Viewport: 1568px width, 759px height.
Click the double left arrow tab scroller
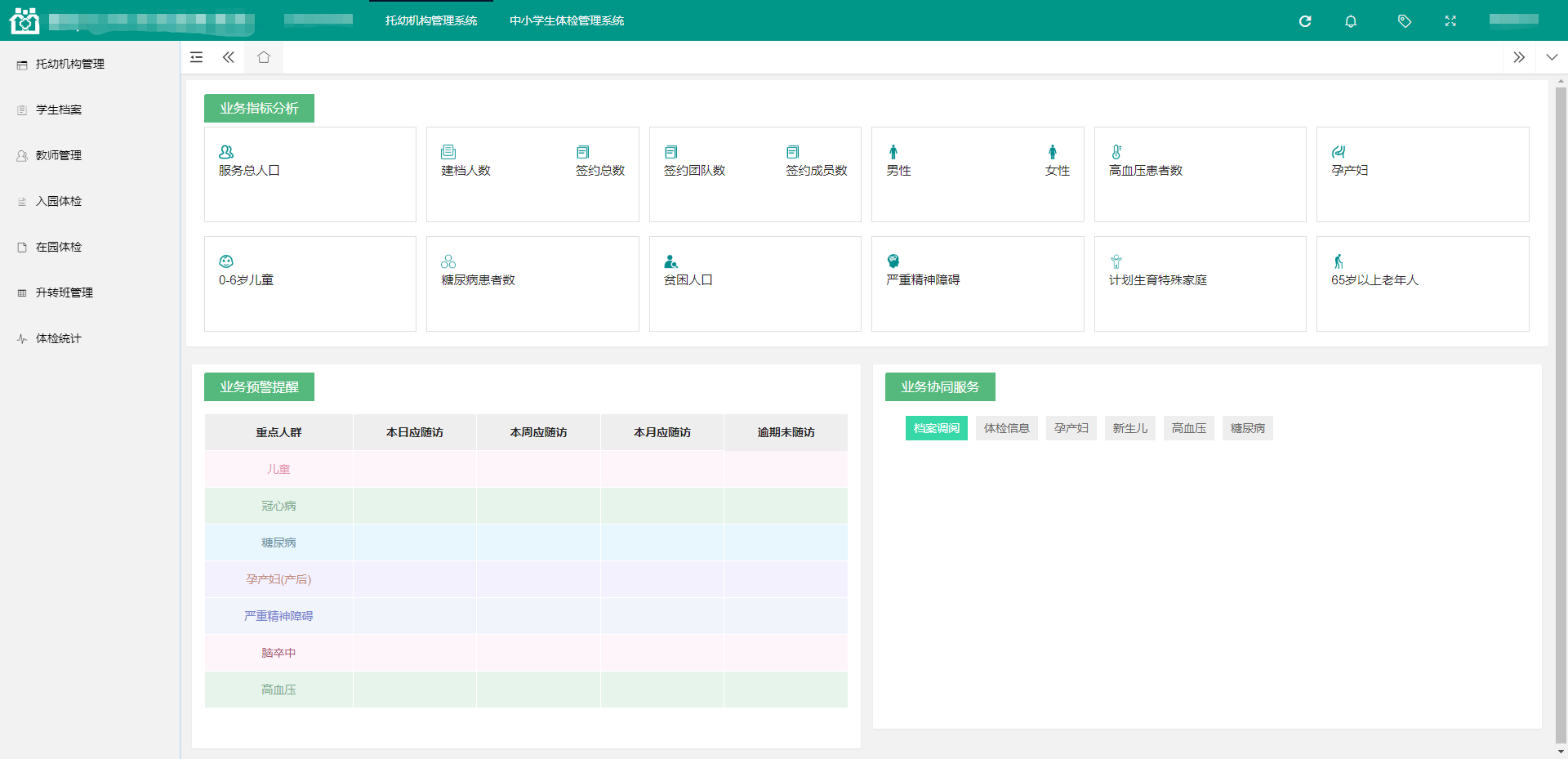coord(229,57)
